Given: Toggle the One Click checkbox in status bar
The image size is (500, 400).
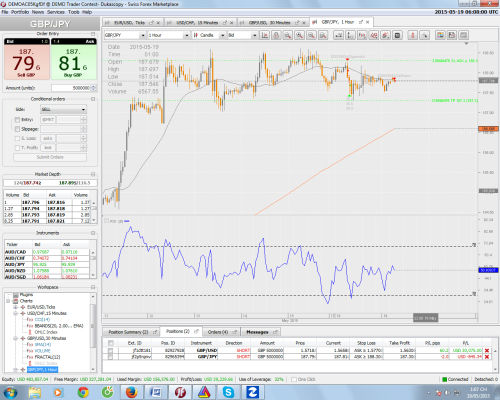Looking at the screenshot, I should tap(294, 379).
